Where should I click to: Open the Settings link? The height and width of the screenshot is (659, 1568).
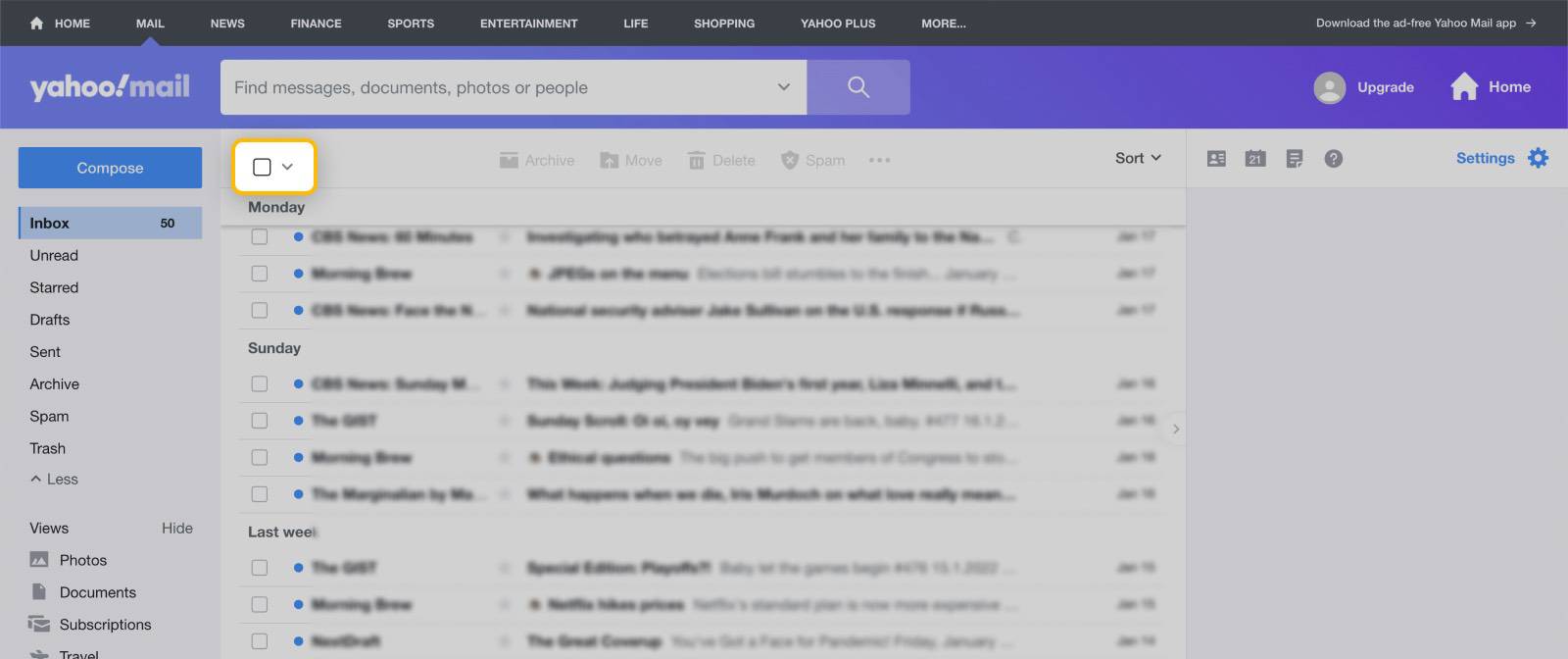click(1485, 158)
